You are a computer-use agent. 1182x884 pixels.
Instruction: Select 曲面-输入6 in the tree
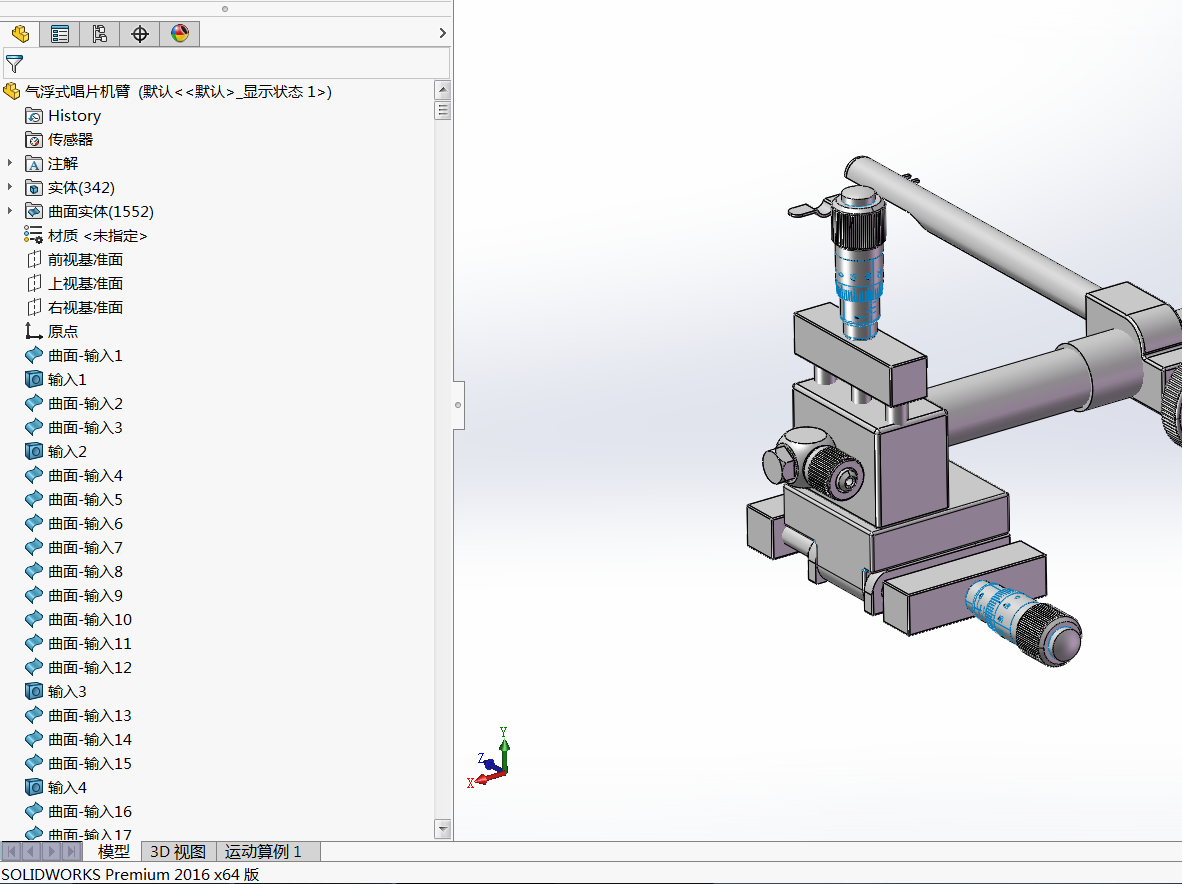click(85, 524)
